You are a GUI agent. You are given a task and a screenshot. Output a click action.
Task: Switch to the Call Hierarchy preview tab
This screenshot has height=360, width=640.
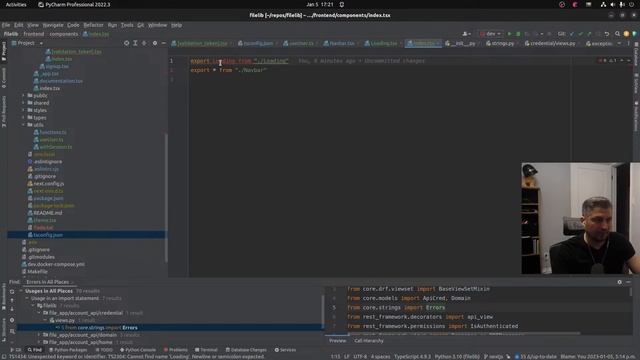[x=369, y=341]
